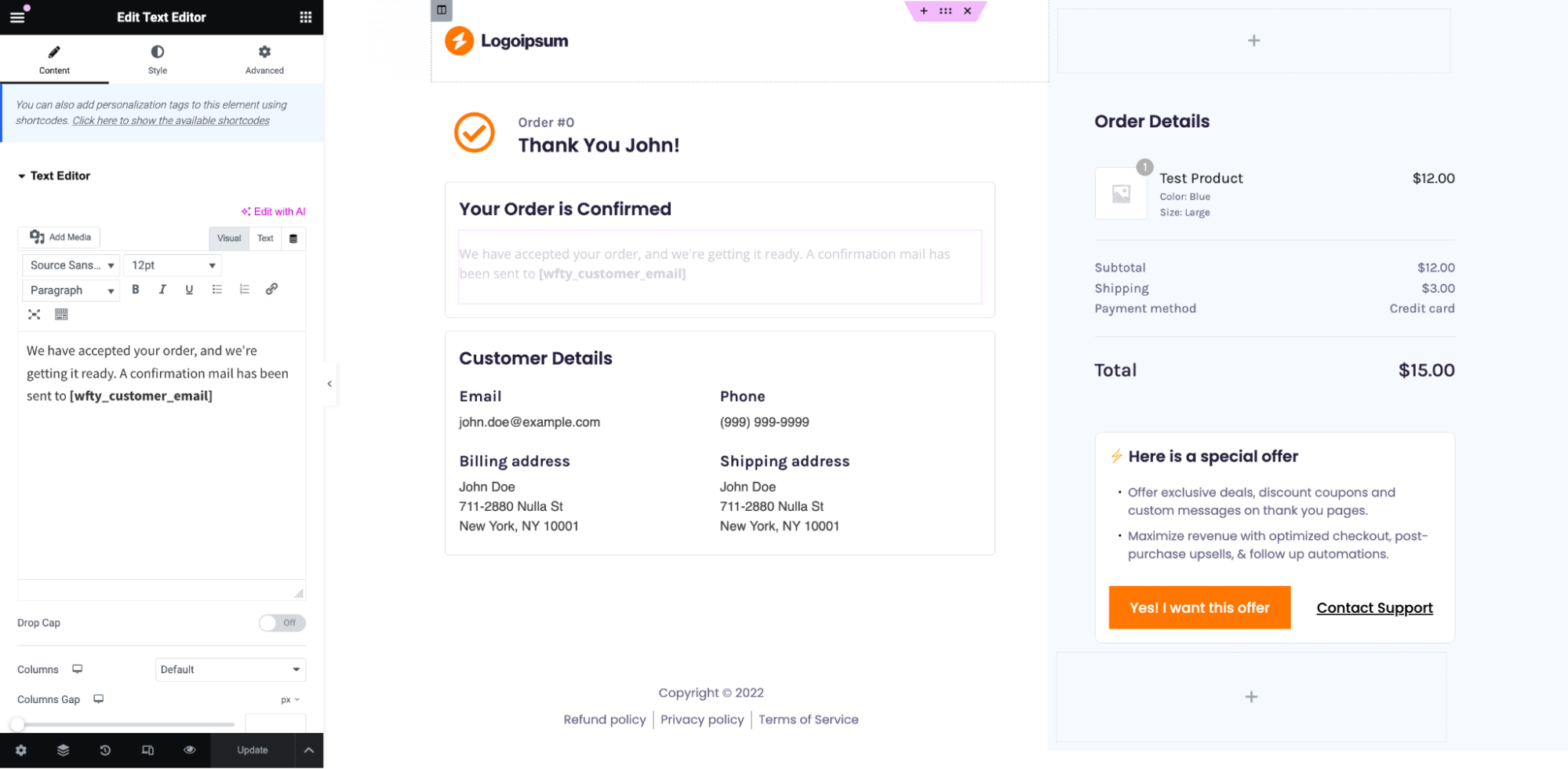Open the Columns Default dropdown

(230, 669)
